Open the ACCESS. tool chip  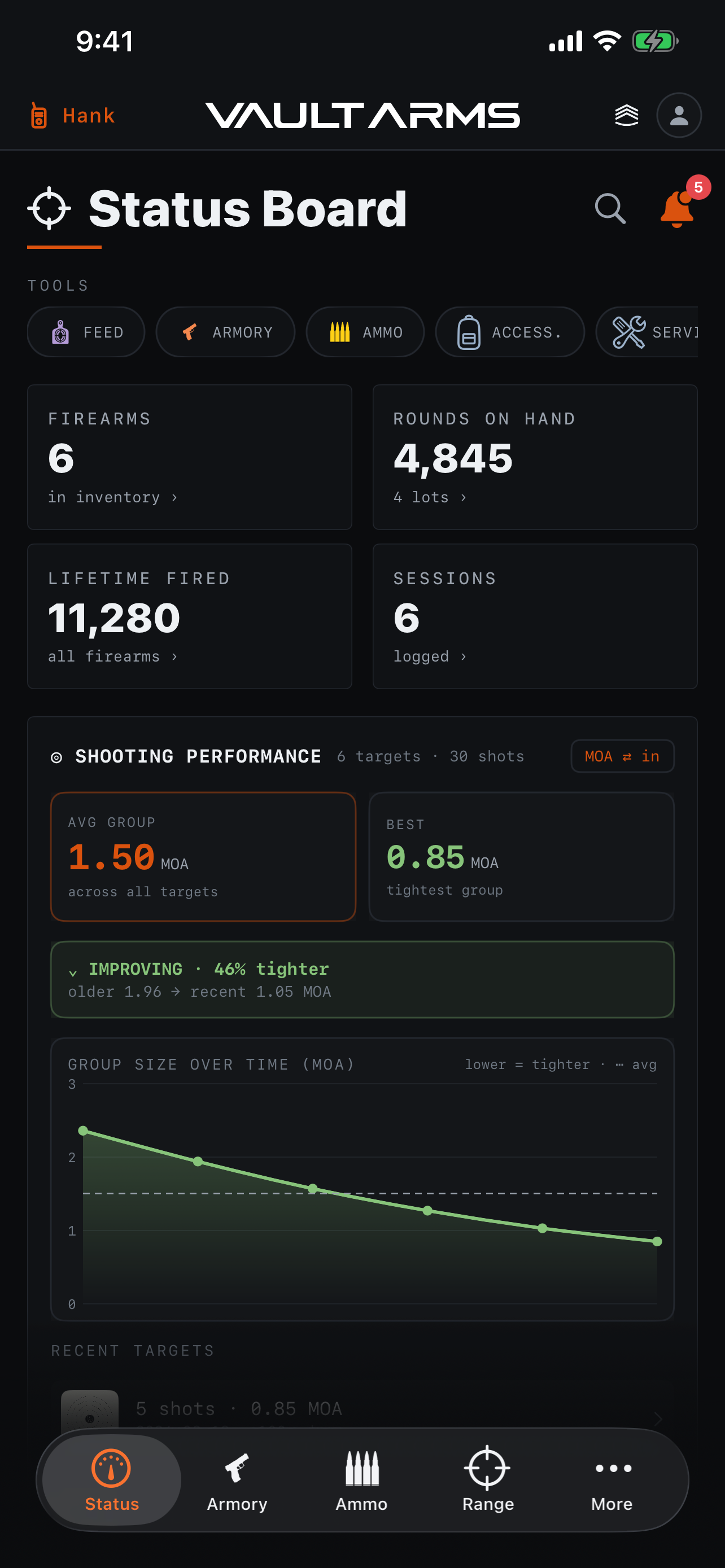(x=509, y=332)
